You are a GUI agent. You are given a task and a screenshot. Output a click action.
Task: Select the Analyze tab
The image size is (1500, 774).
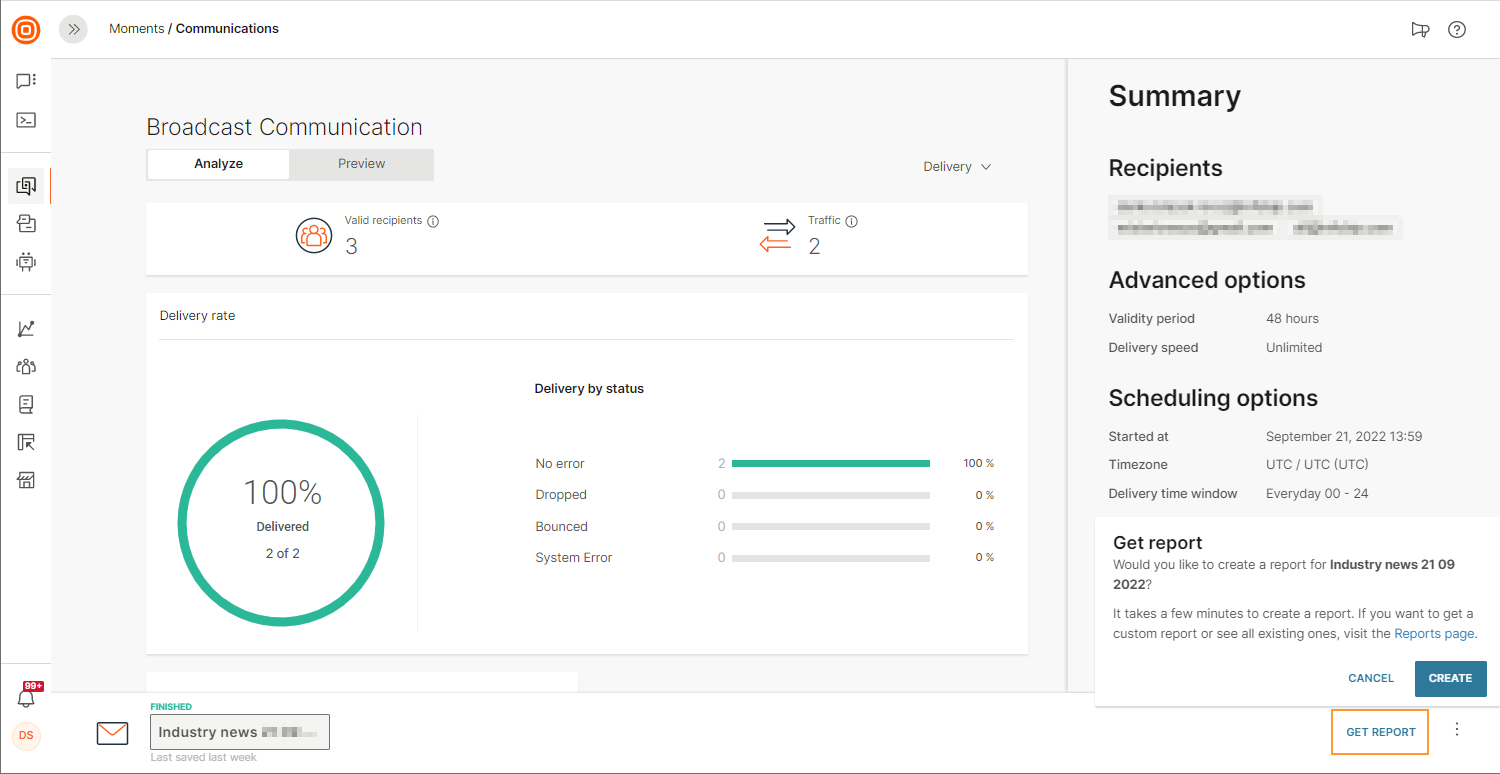(x=218, y=164)
